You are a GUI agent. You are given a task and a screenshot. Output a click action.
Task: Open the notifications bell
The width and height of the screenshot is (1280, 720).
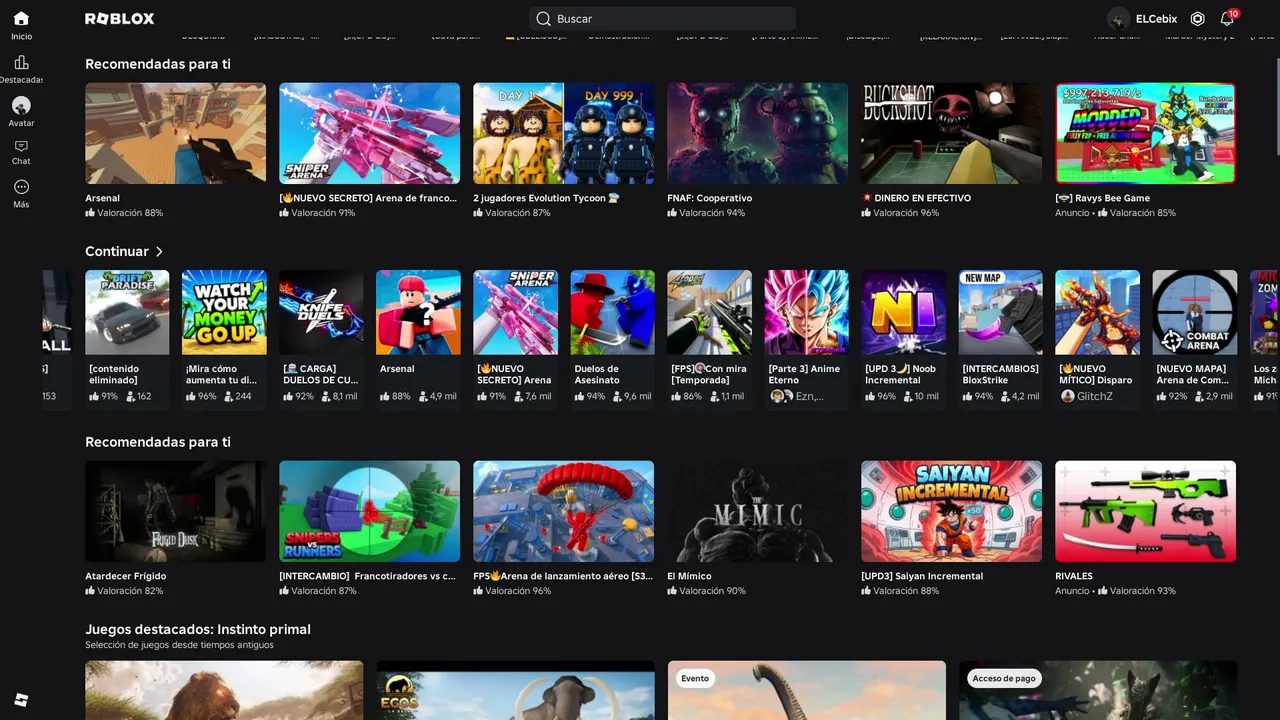pos(1227,19)
